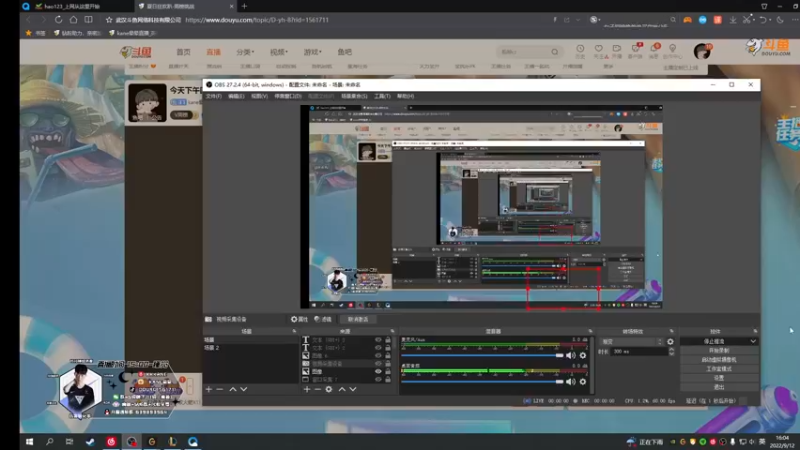The height and width of the screenshot is (450, 800).
Task: Open the transition type dropdown in Scene Transitions
Action: (x=632, y=342)
